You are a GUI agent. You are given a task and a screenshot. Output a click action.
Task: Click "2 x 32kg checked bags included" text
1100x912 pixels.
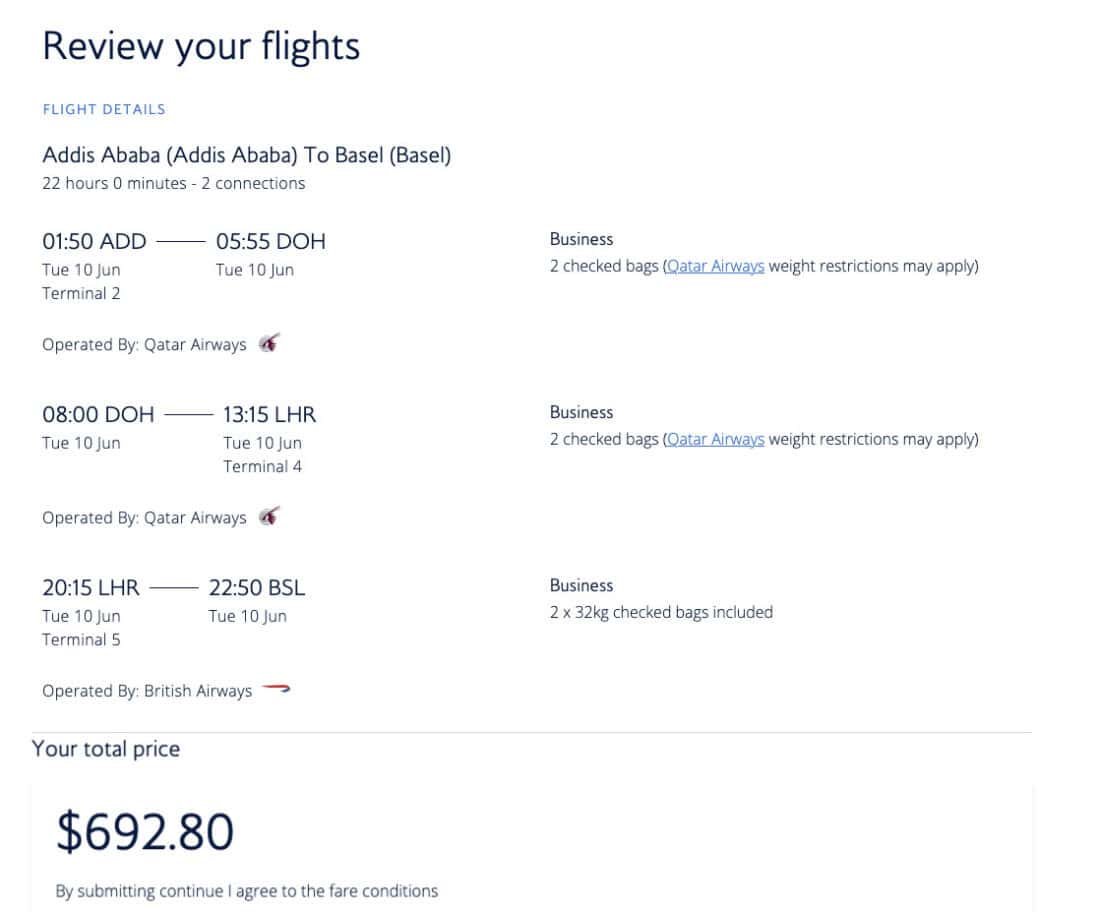point(661,612)
